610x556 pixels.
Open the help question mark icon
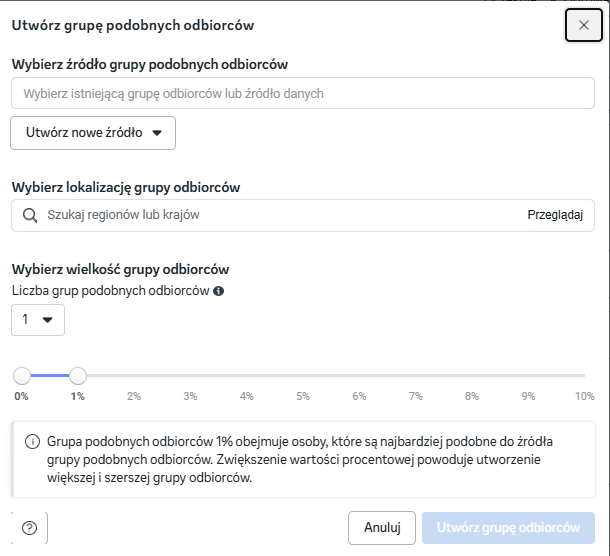[x=30, y=528]
